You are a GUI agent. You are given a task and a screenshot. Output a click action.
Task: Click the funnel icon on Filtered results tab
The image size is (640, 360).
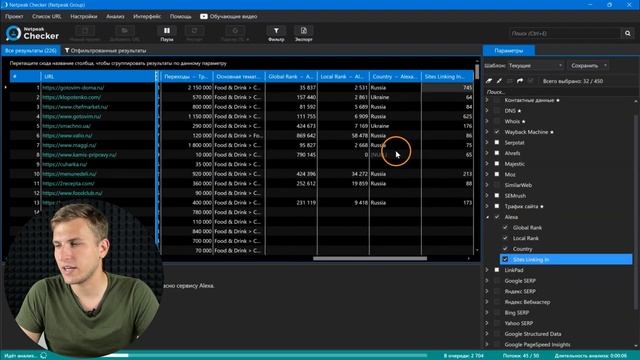[x=67, y=51]
